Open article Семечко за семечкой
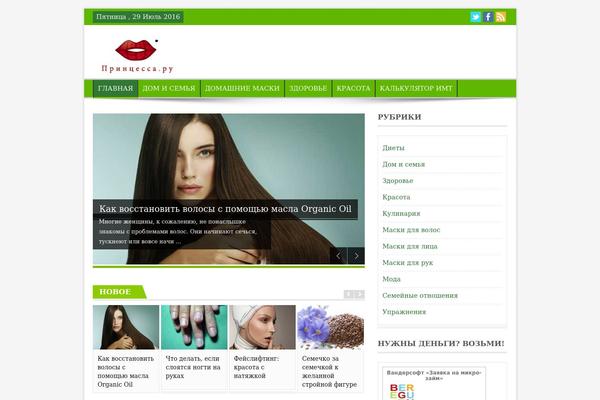 [329, 371]
